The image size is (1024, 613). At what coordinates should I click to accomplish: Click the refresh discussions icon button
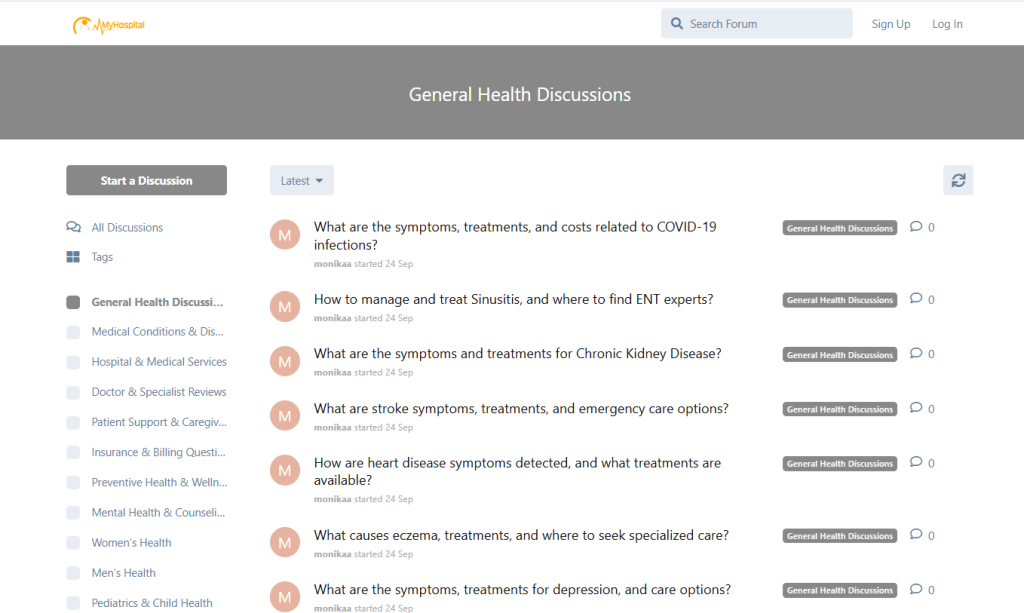pyautogui.click(x=958, y=180)
